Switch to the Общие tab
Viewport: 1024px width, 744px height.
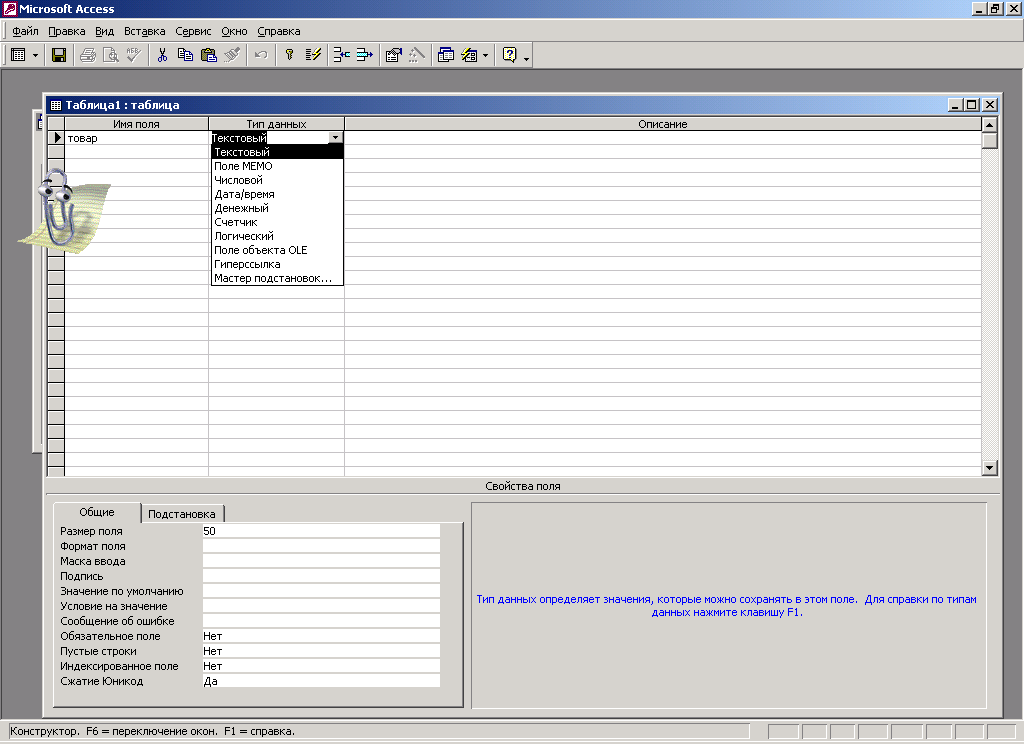97,512
